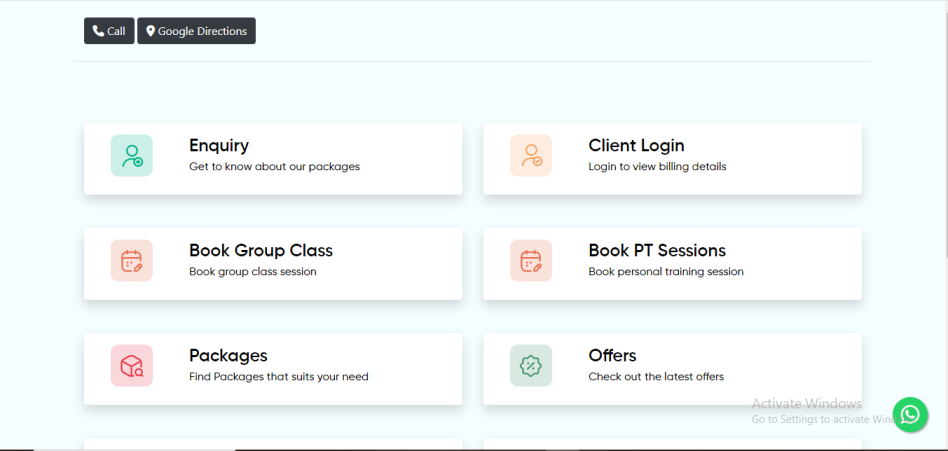The width and height of the screenshot is (948, 451).
Task: Select the Book Group Class heading
Action: pyautogui.click(x=261, y=250)
